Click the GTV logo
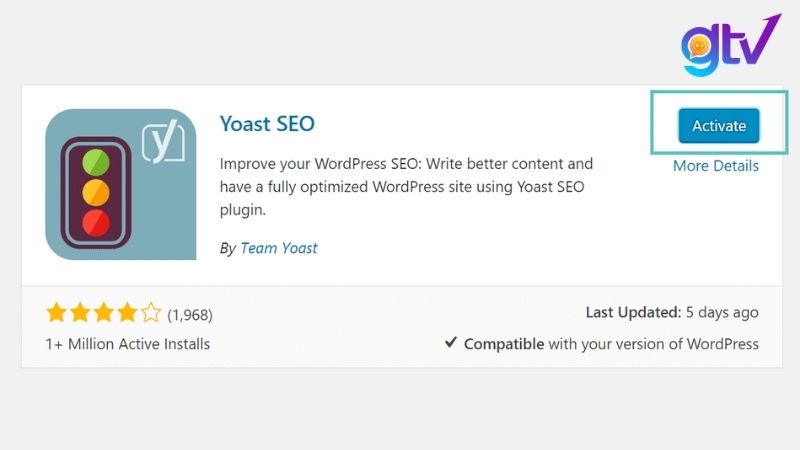Screen dimensions: 800x450 click(x=727, y=47)
